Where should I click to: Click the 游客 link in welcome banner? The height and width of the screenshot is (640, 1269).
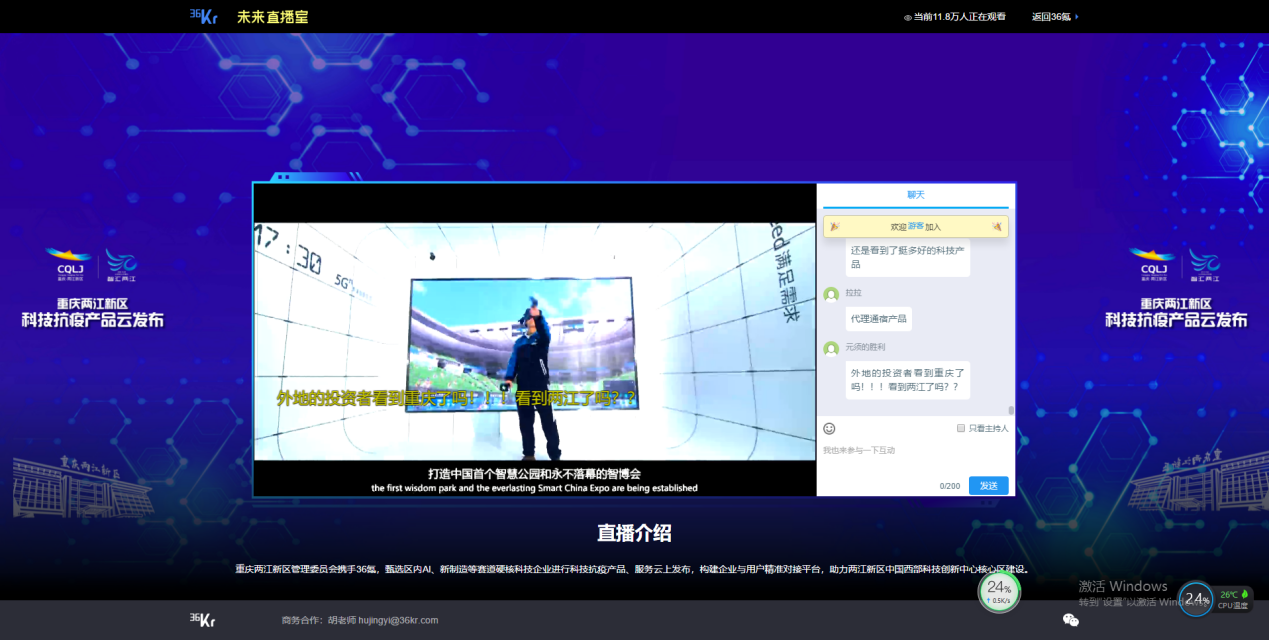point(915,227)
